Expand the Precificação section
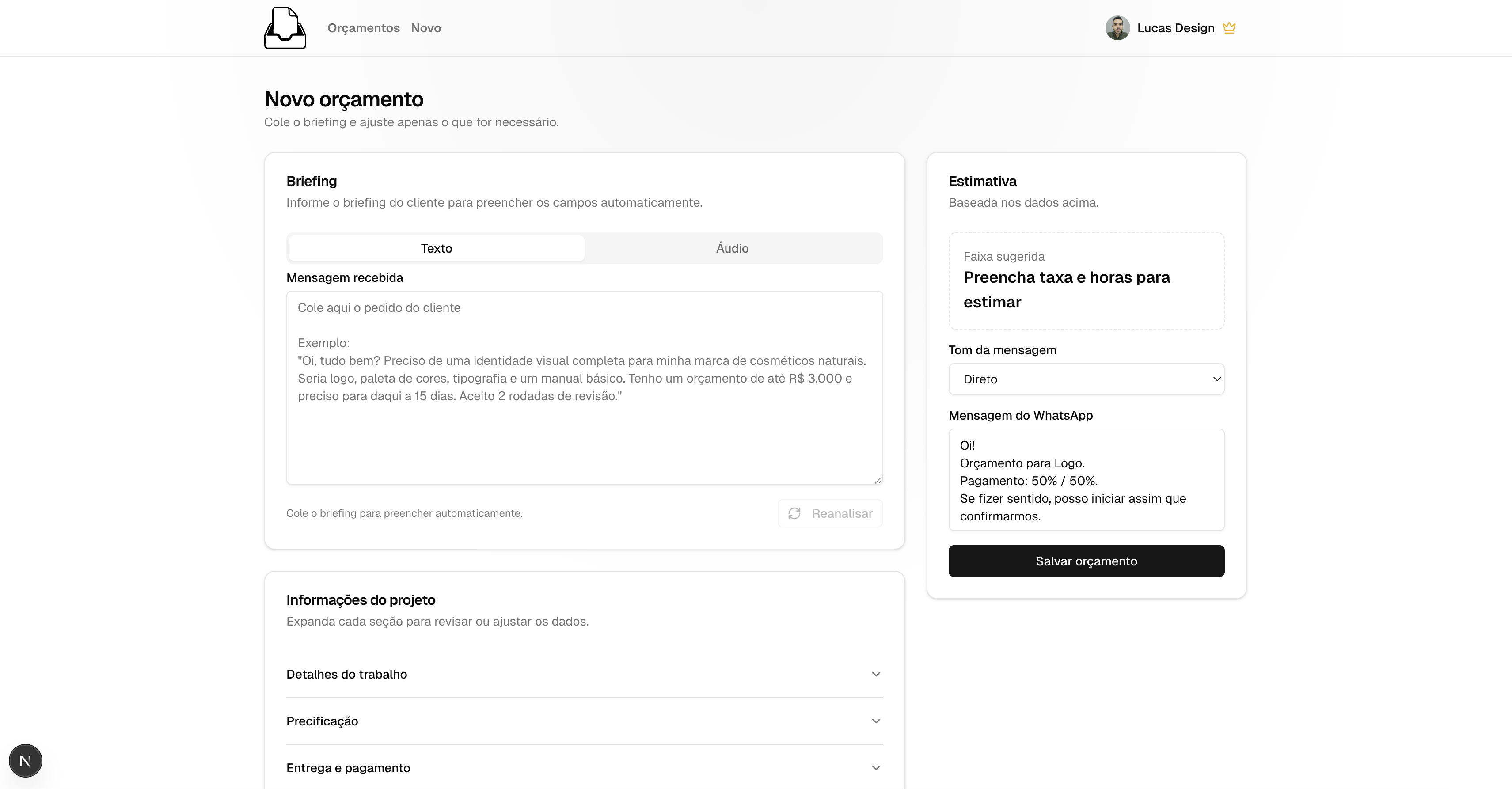The height and width of the screenshot is (789, 1512). 322,721
